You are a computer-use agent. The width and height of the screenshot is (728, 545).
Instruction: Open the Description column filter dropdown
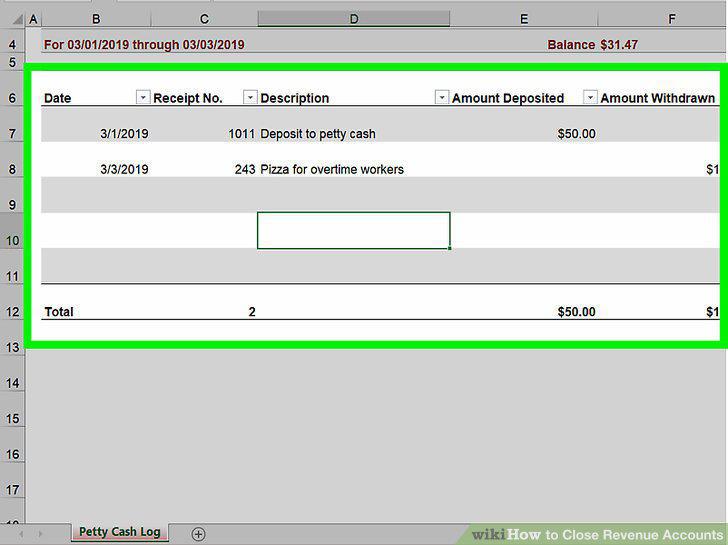[442, 97]
